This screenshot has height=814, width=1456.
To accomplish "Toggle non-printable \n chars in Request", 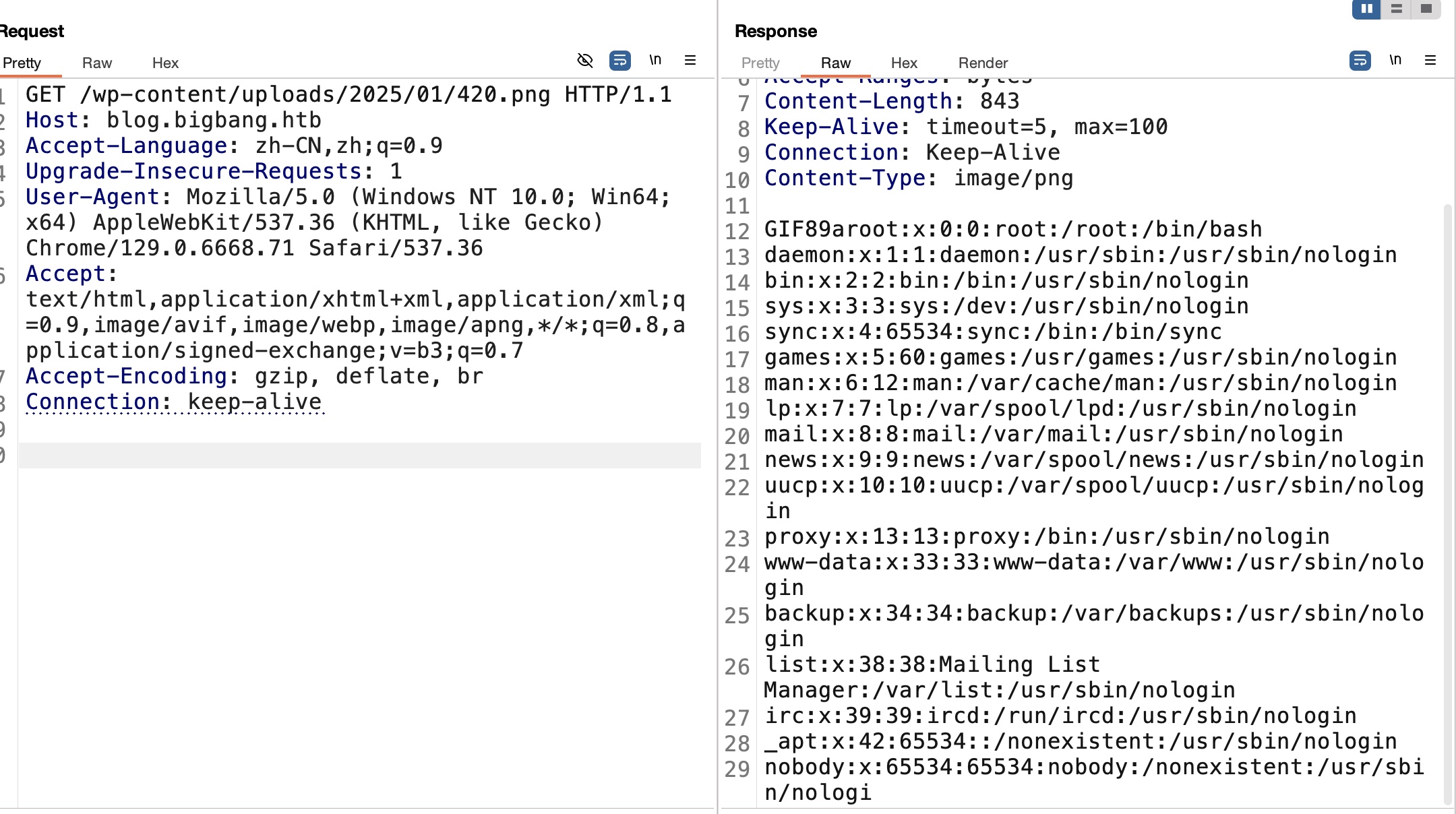I will tap(655, 60).
